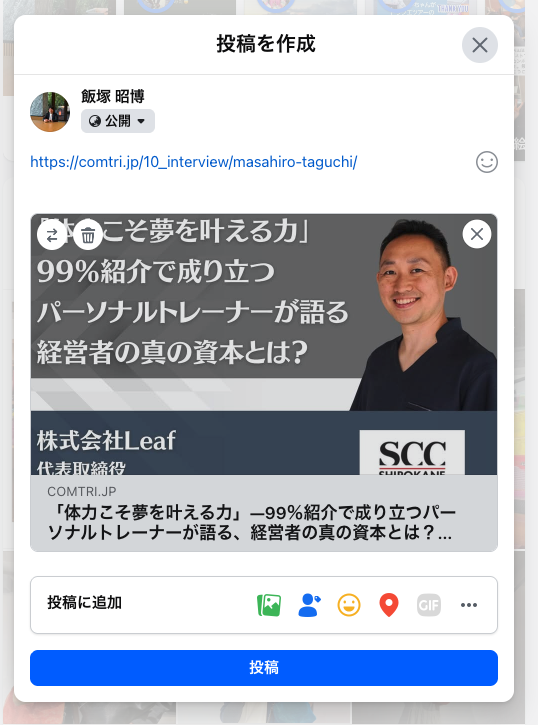The height and width of the screenshot is (725, 538).
Task: Click the photo/video add icon
Action: click(269, 605)
